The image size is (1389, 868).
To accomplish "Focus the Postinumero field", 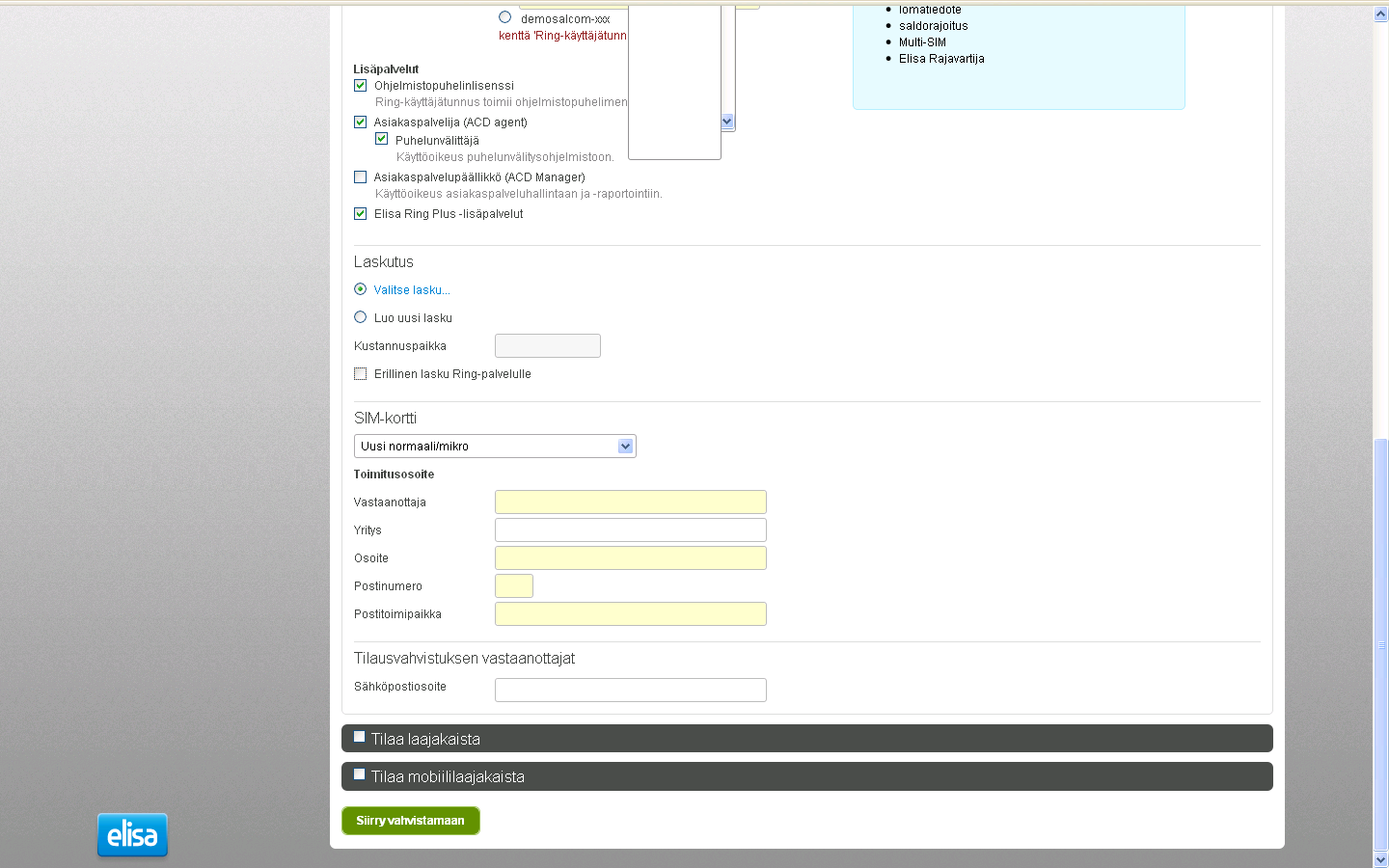I will click(x=514, y=585).
